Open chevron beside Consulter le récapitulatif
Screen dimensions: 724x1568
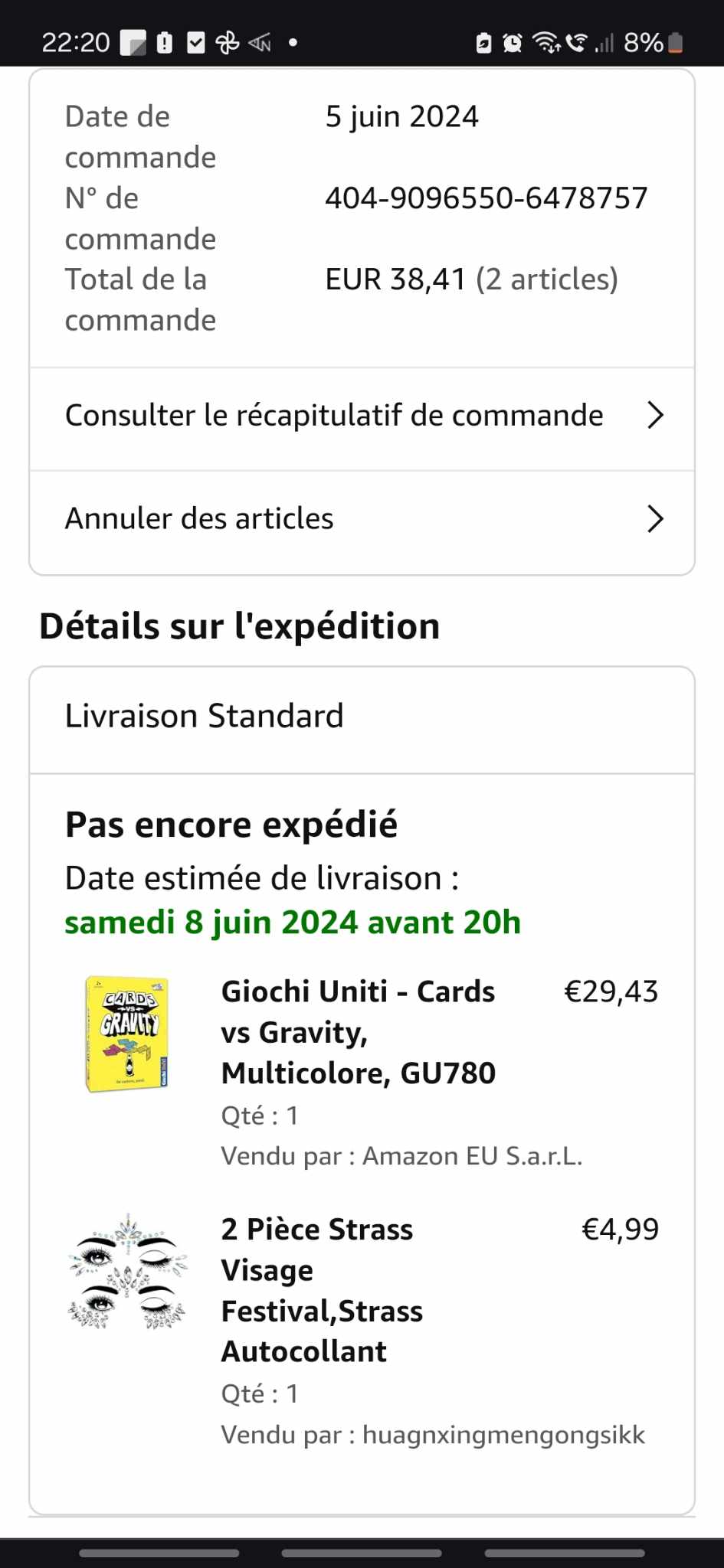(x=655, y=416)
